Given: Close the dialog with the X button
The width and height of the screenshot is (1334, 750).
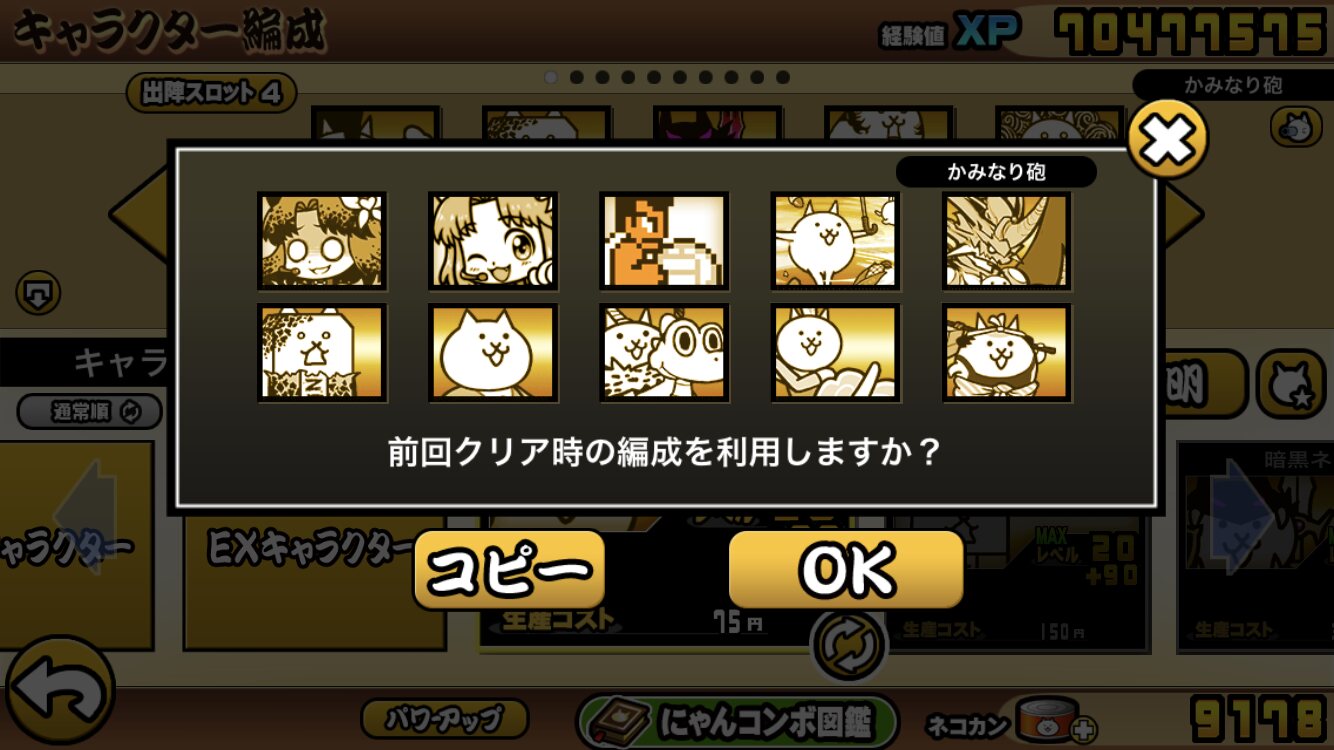Looking at the screenshot, I should pyautogui.click(x=1167, y=141).
